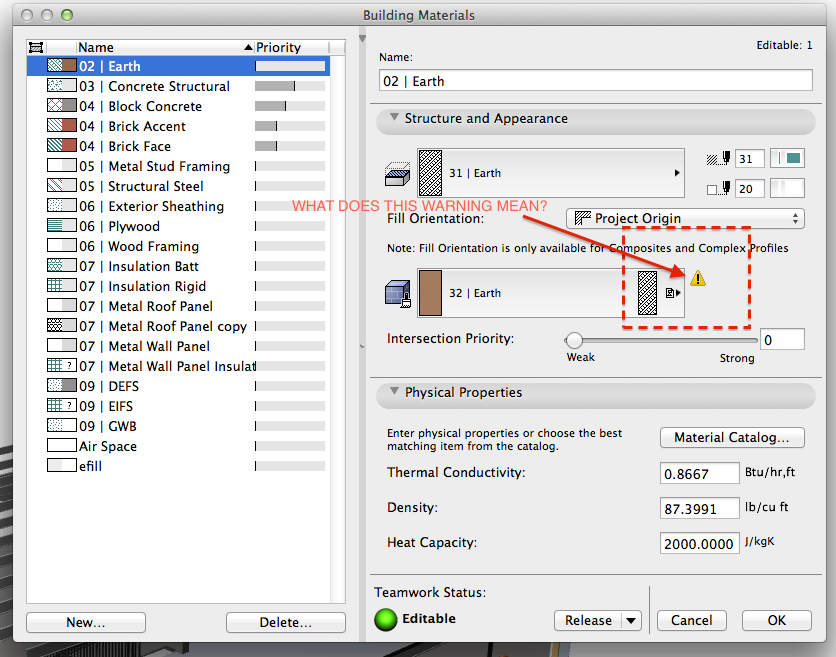Select 05 | Metal Stud Framing in the list
Screen dimensions: 836x657
178,166
